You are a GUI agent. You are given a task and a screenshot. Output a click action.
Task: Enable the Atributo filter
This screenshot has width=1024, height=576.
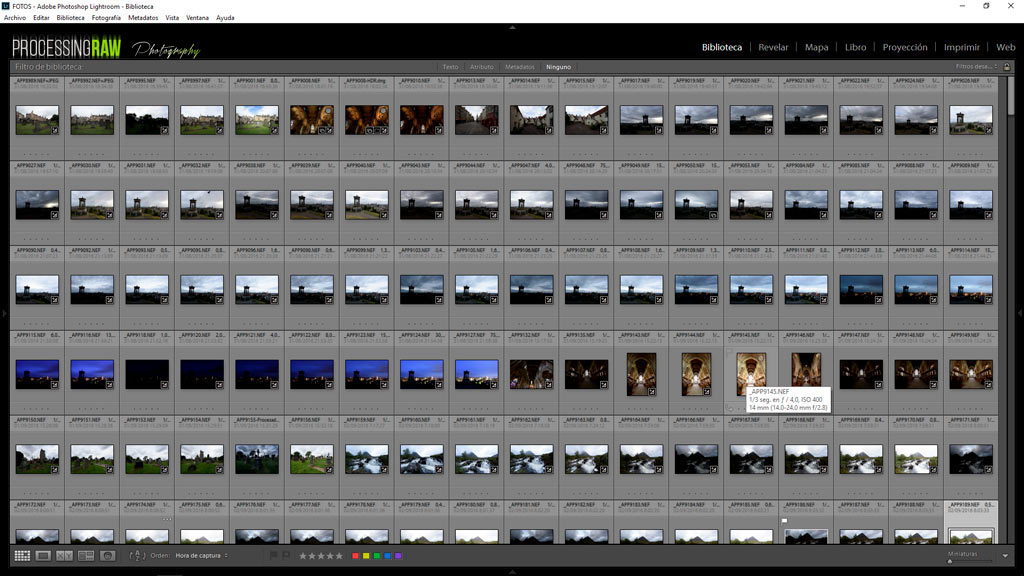482,67
